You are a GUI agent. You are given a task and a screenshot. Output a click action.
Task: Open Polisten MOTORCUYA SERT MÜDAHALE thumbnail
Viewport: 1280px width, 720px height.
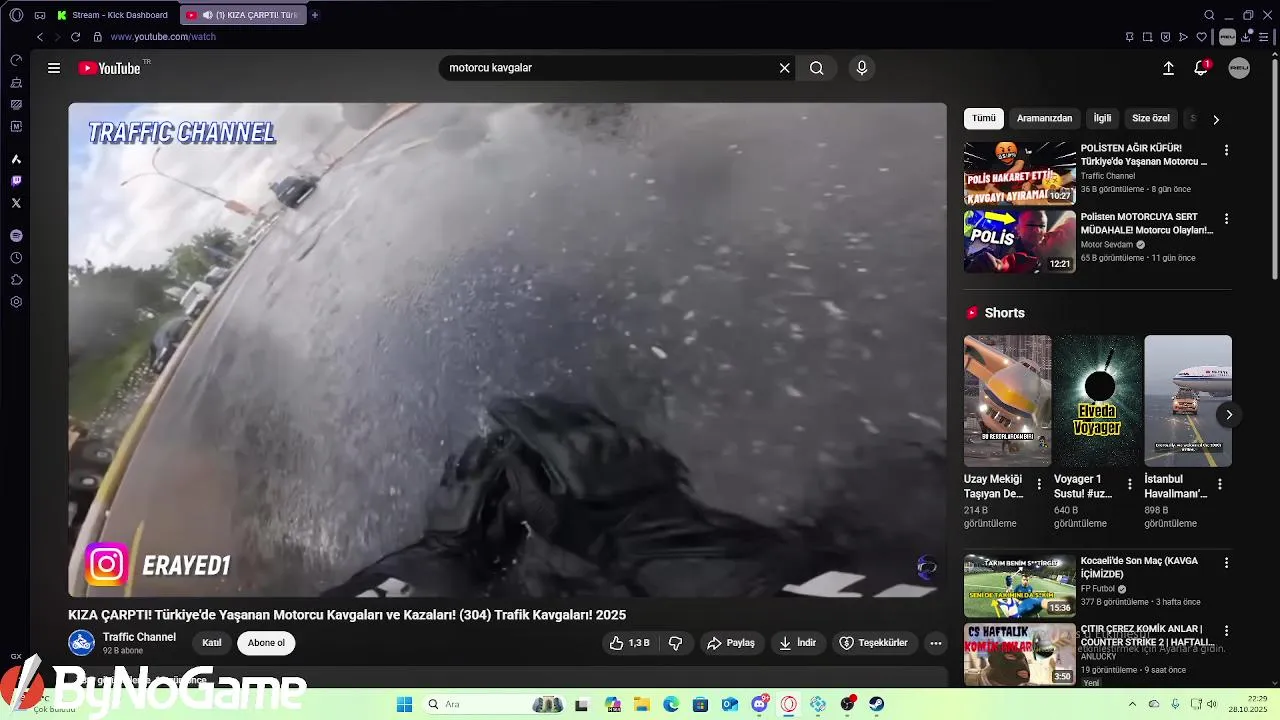tap(1020, 241)
